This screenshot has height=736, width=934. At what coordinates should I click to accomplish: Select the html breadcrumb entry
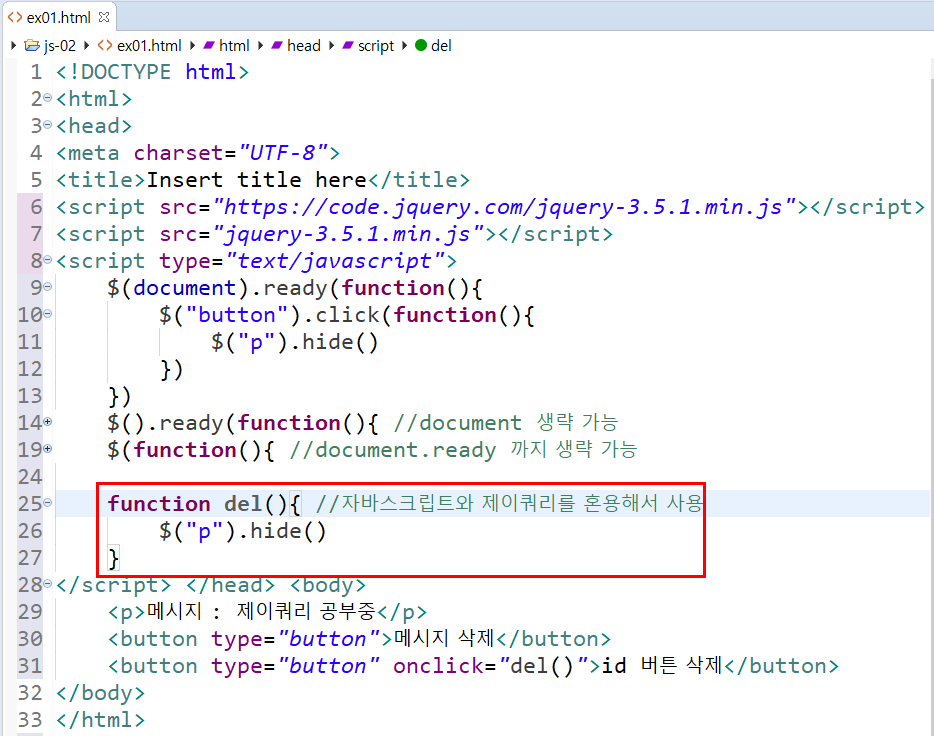[x=234, y=46]
